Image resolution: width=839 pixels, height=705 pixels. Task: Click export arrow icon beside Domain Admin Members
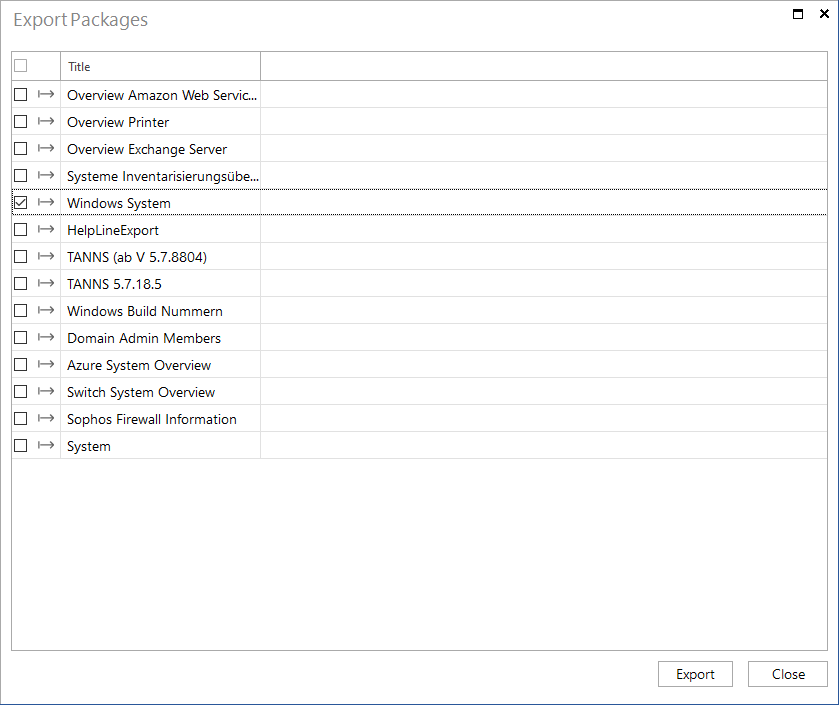(x=46, y=337)
